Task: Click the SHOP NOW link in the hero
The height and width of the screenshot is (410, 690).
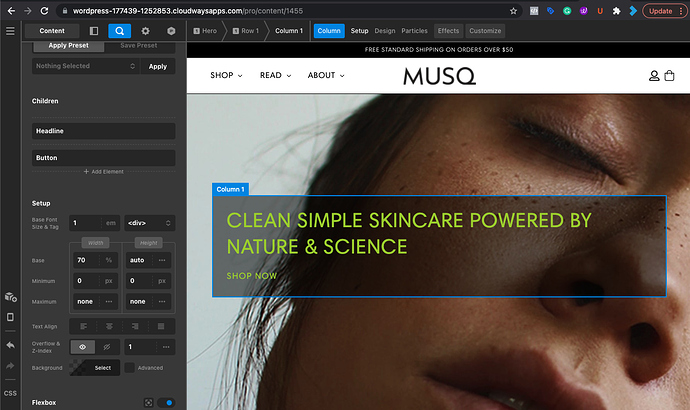Action: click(x=252, y=276)
